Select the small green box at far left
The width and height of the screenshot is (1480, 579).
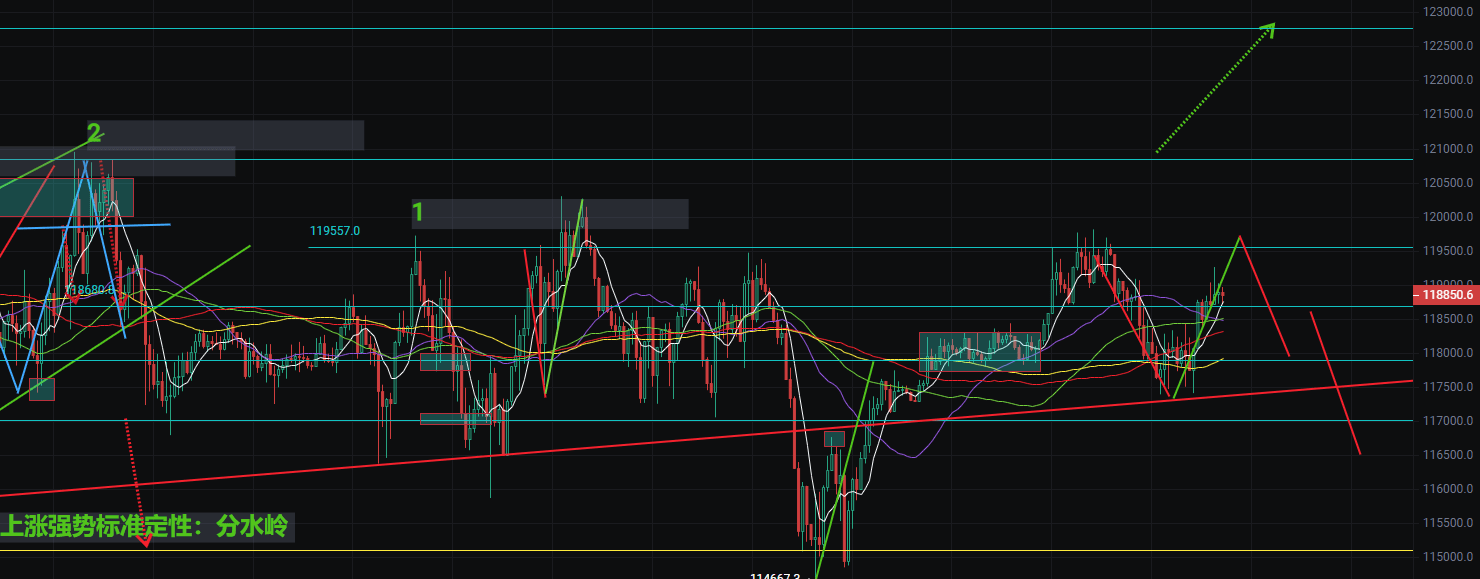tap(42, 389)
